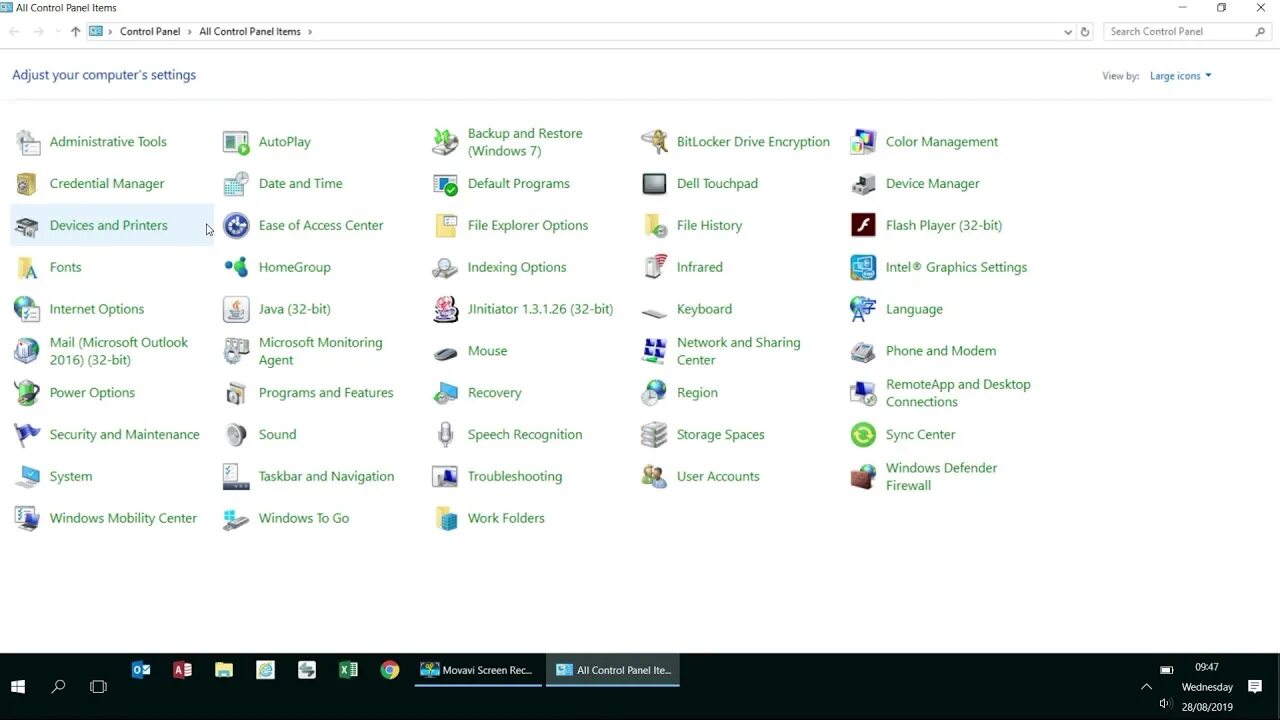Click the Device Manager icon
Screen dimensions: 1280x720
(x=863, y=184)
